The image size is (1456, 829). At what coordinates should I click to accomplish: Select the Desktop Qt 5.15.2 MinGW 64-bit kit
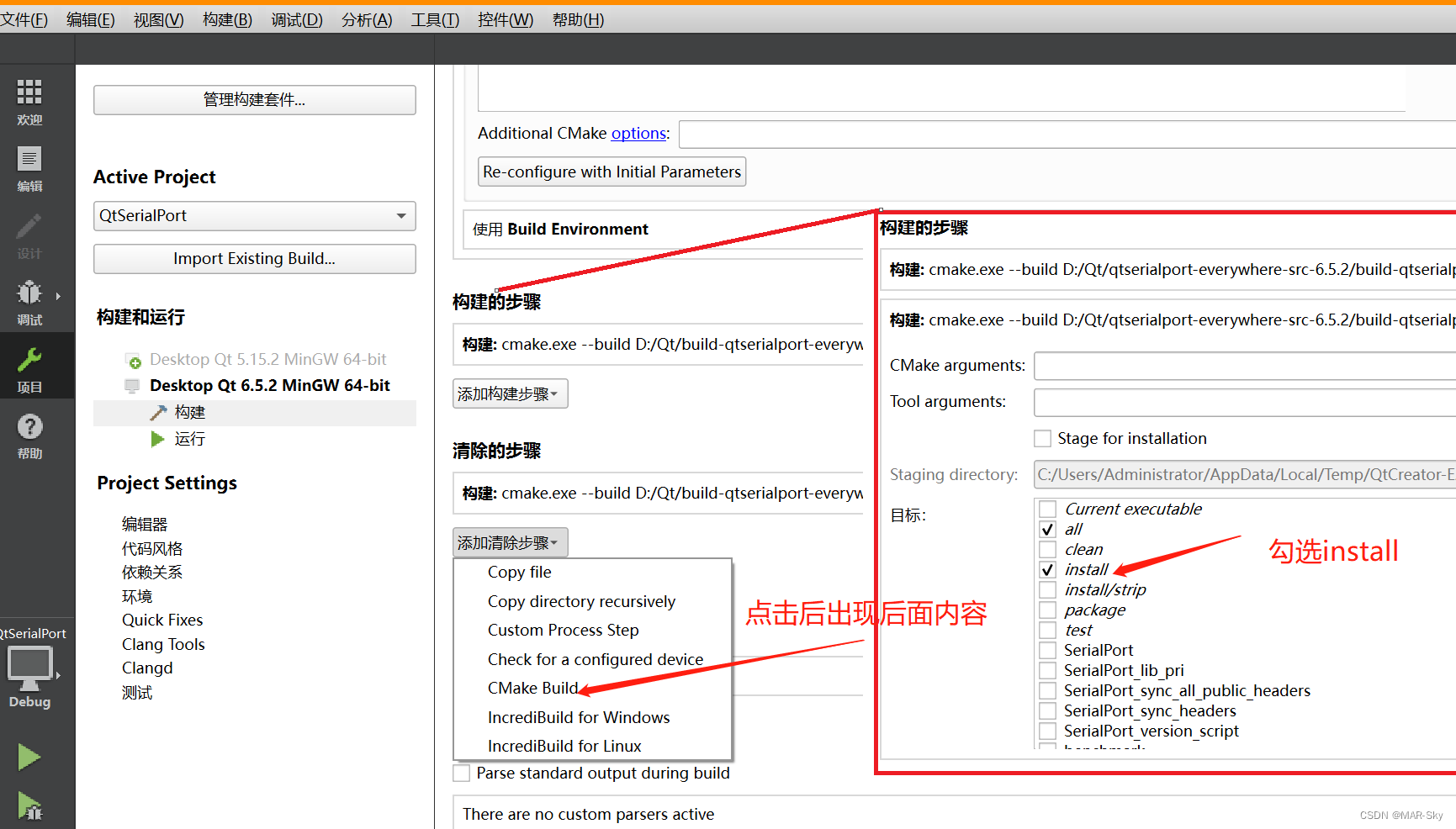[267, 359]
